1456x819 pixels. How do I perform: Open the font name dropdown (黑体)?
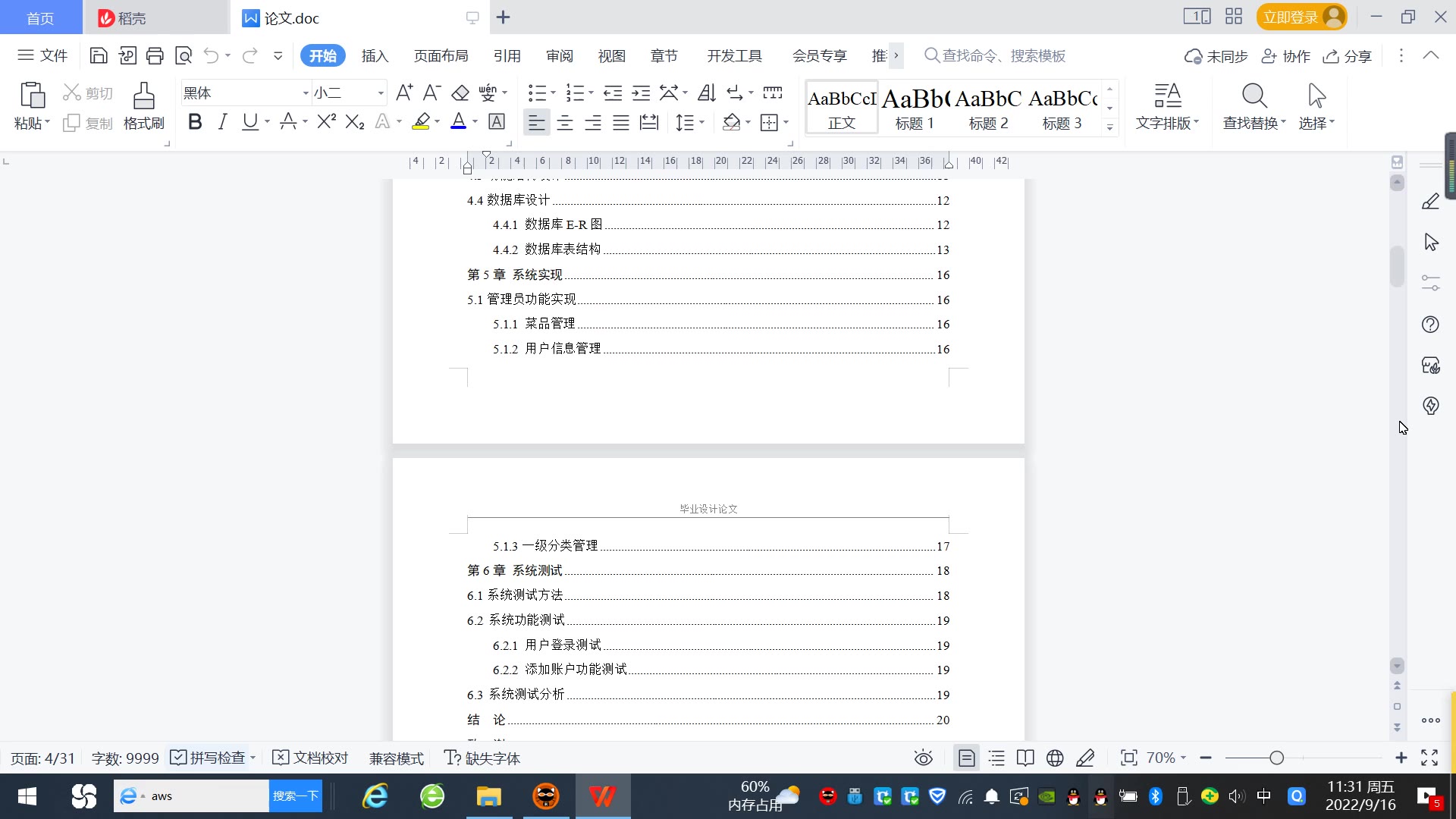(306, 93)
